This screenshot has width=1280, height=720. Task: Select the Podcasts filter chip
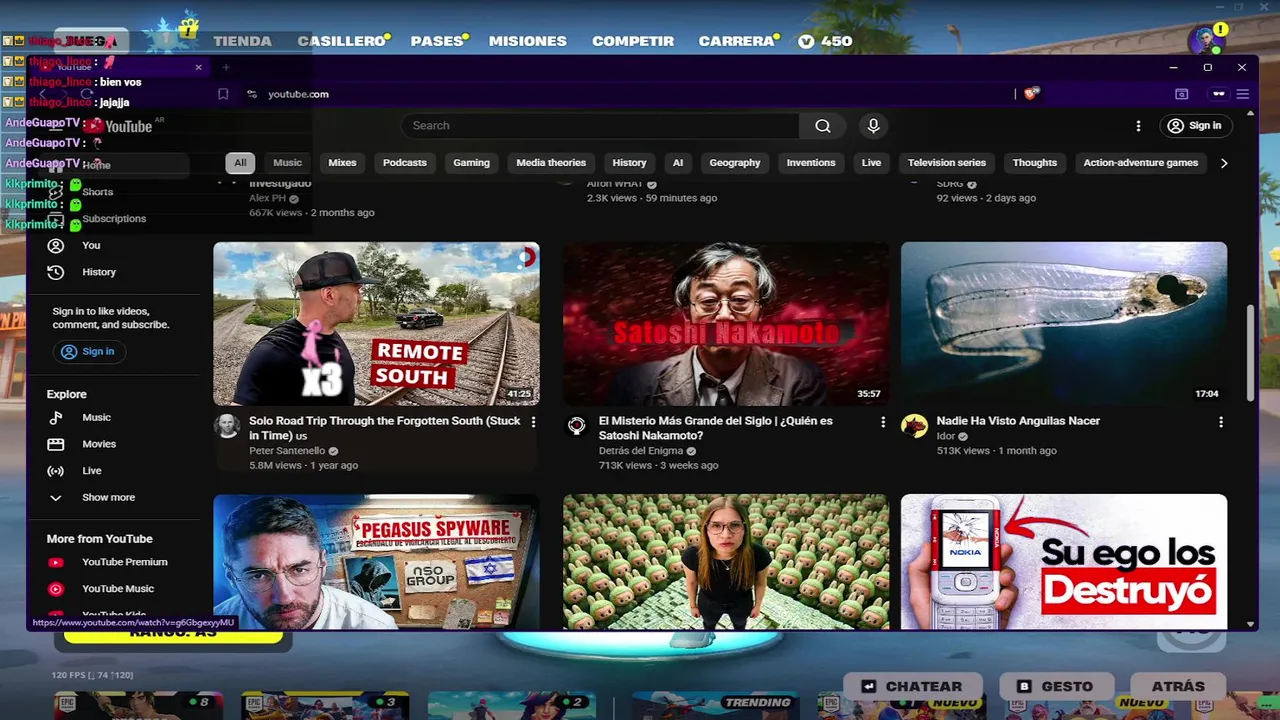click(x=405, y=163)
